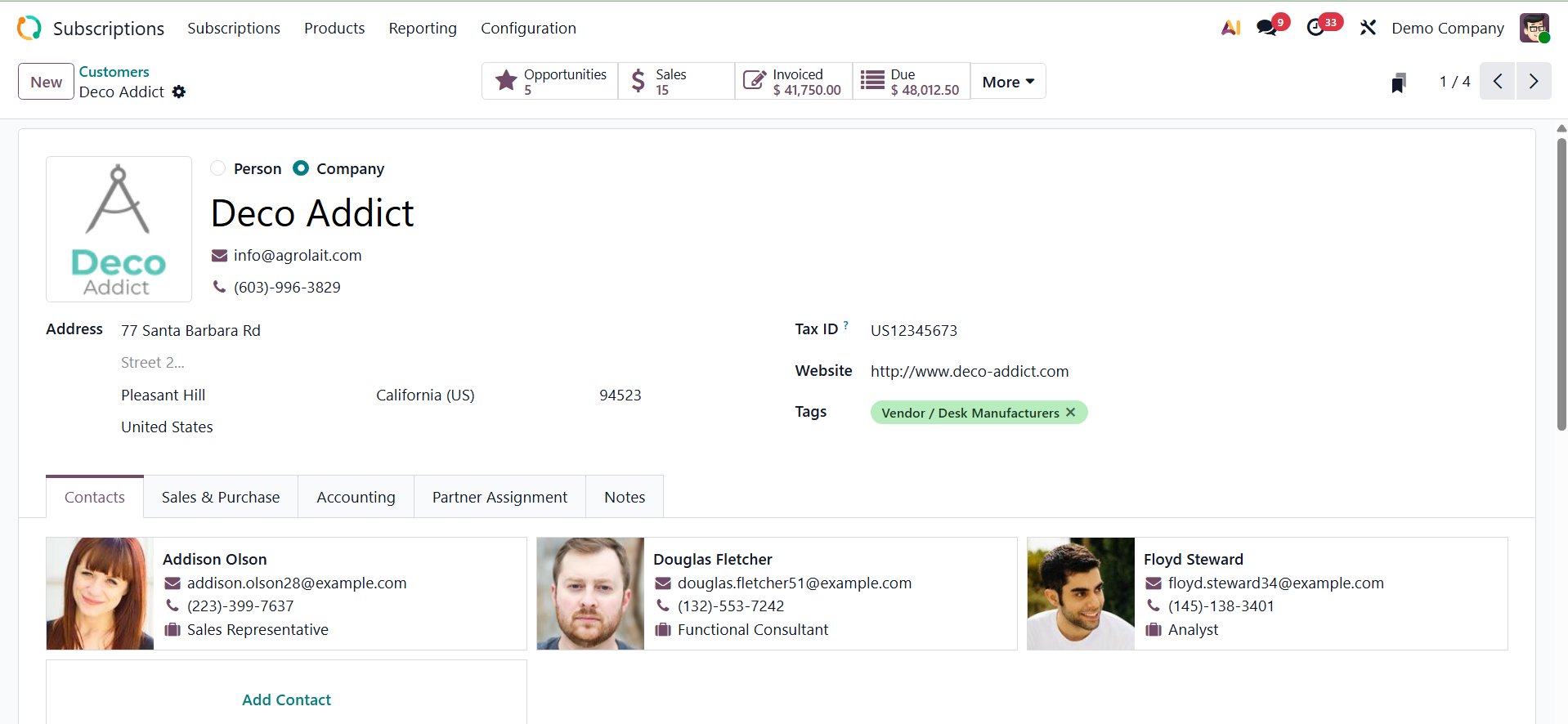Open the conversations messages icon
Viewport: 1568px width, 724px height.
tap(1267, 28)
